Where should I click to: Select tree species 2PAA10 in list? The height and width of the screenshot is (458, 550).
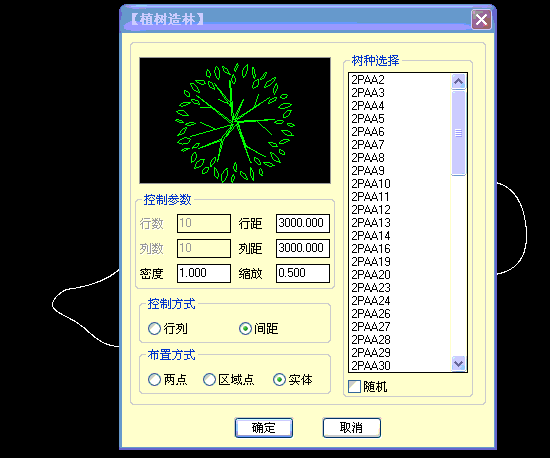click(x=371, y=184)
